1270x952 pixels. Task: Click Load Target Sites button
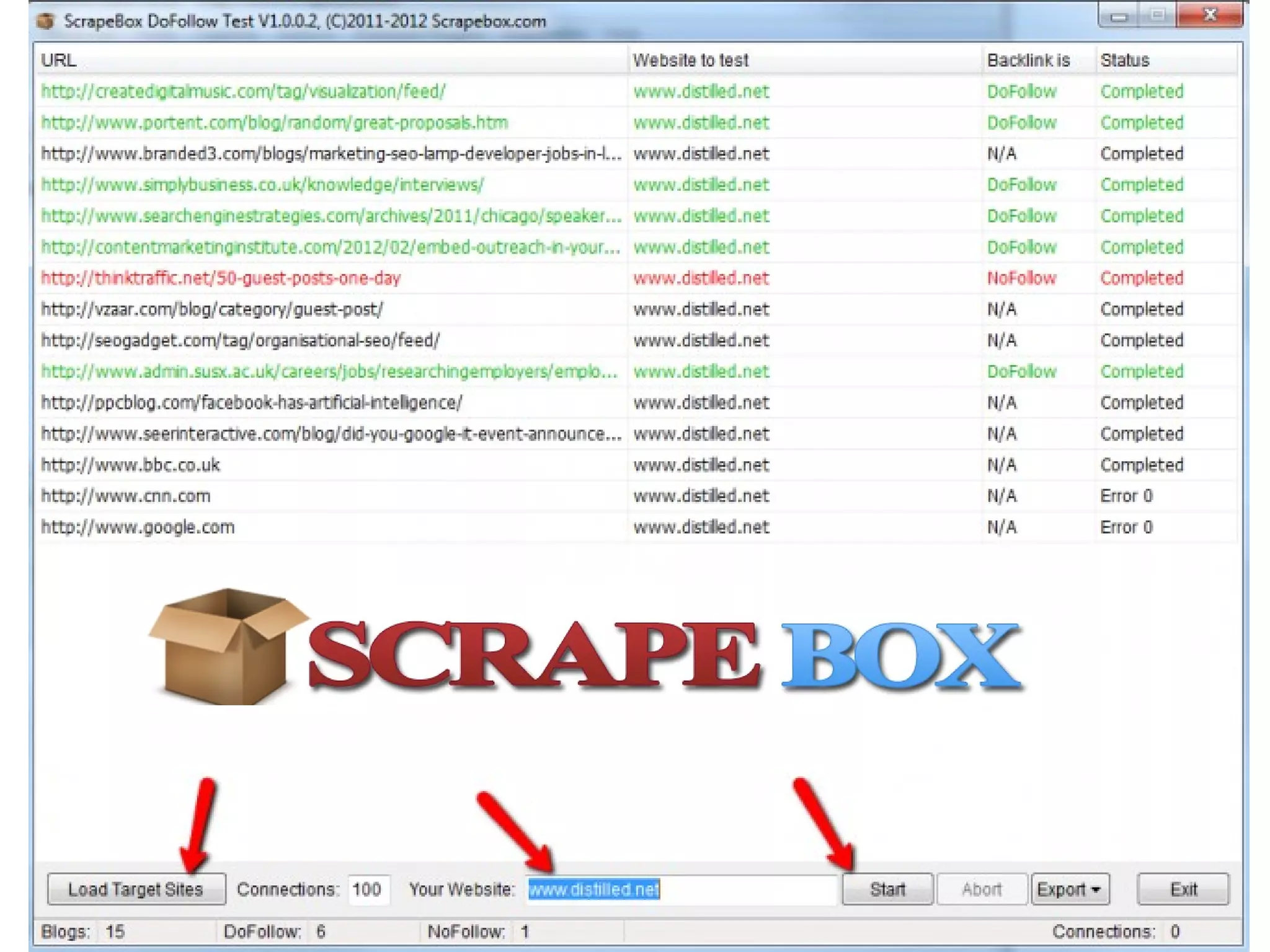pyautogui.click(x=136, y=889)
